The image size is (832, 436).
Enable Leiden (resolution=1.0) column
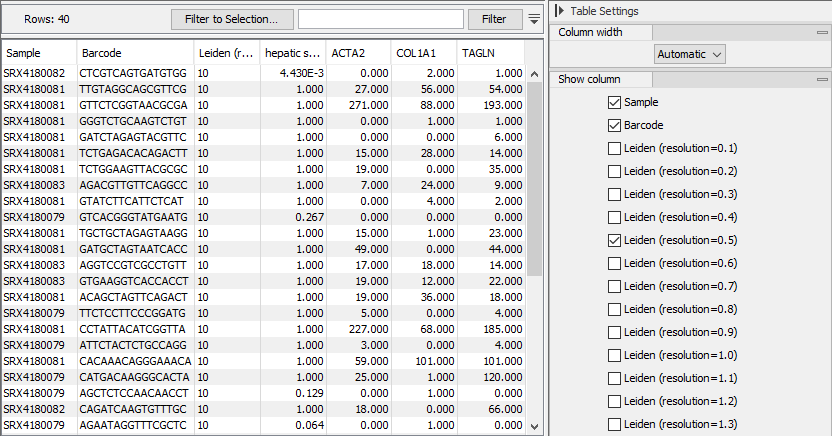coord(614,355)
